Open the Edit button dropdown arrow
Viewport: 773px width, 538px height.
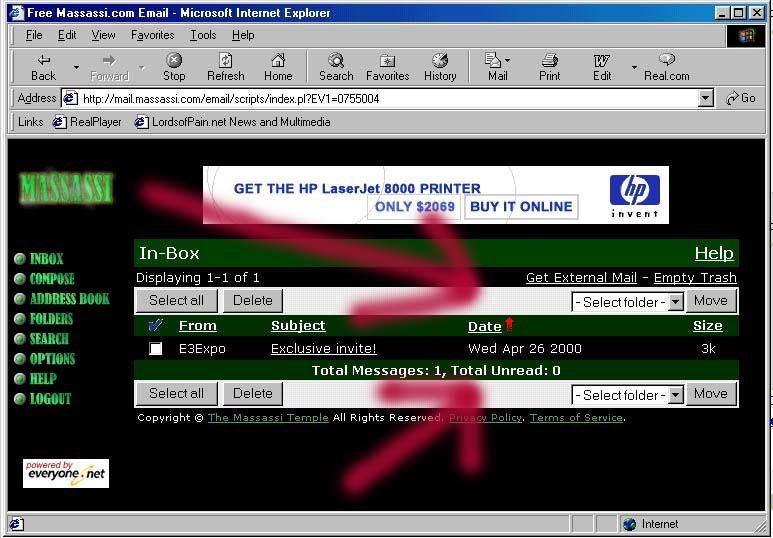634,68
